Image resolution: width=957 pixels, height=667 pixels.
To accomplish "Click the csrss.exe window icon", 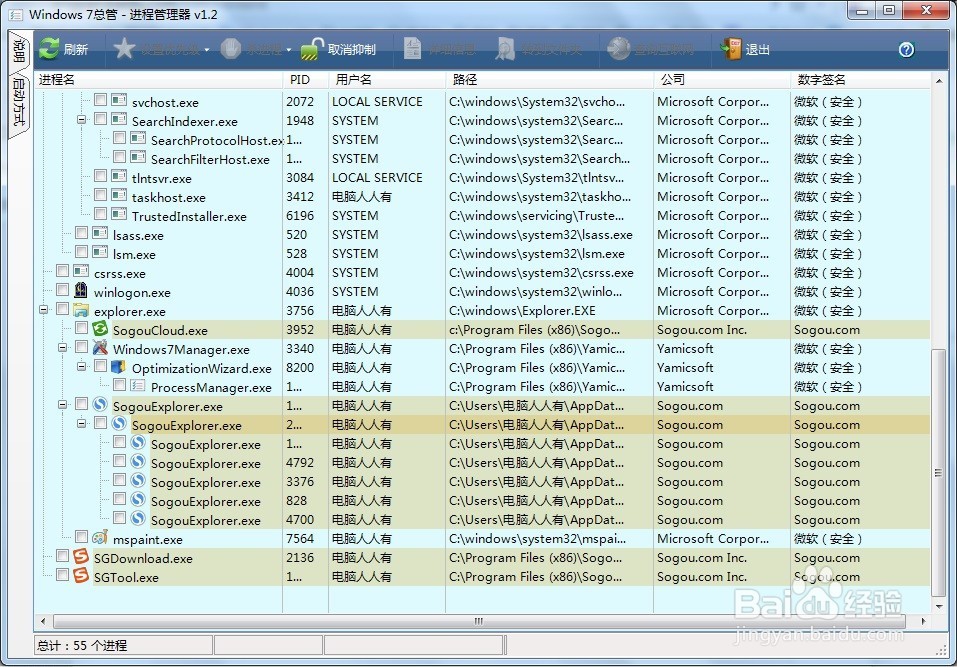I will point(81,272).
